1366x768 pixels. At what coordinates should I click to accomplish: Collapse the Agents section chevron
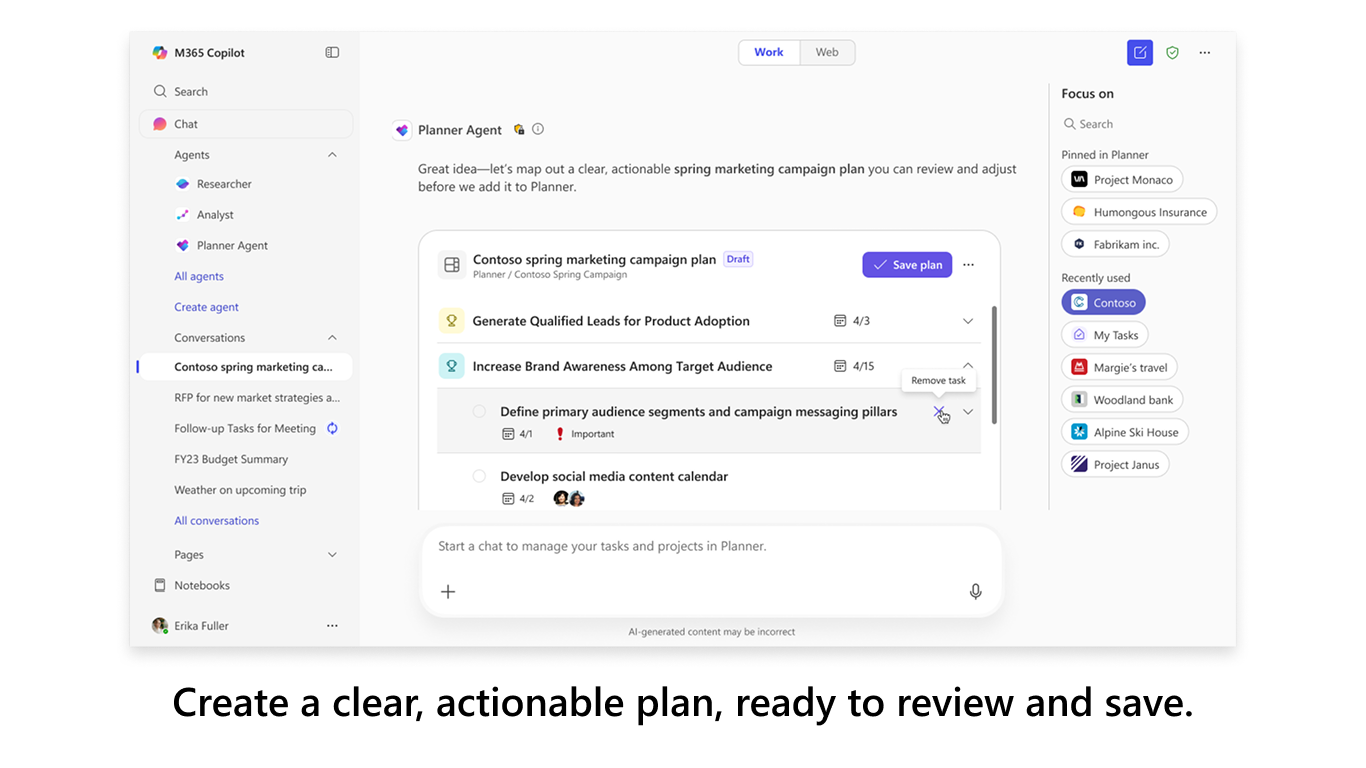(x=332, y=155)
